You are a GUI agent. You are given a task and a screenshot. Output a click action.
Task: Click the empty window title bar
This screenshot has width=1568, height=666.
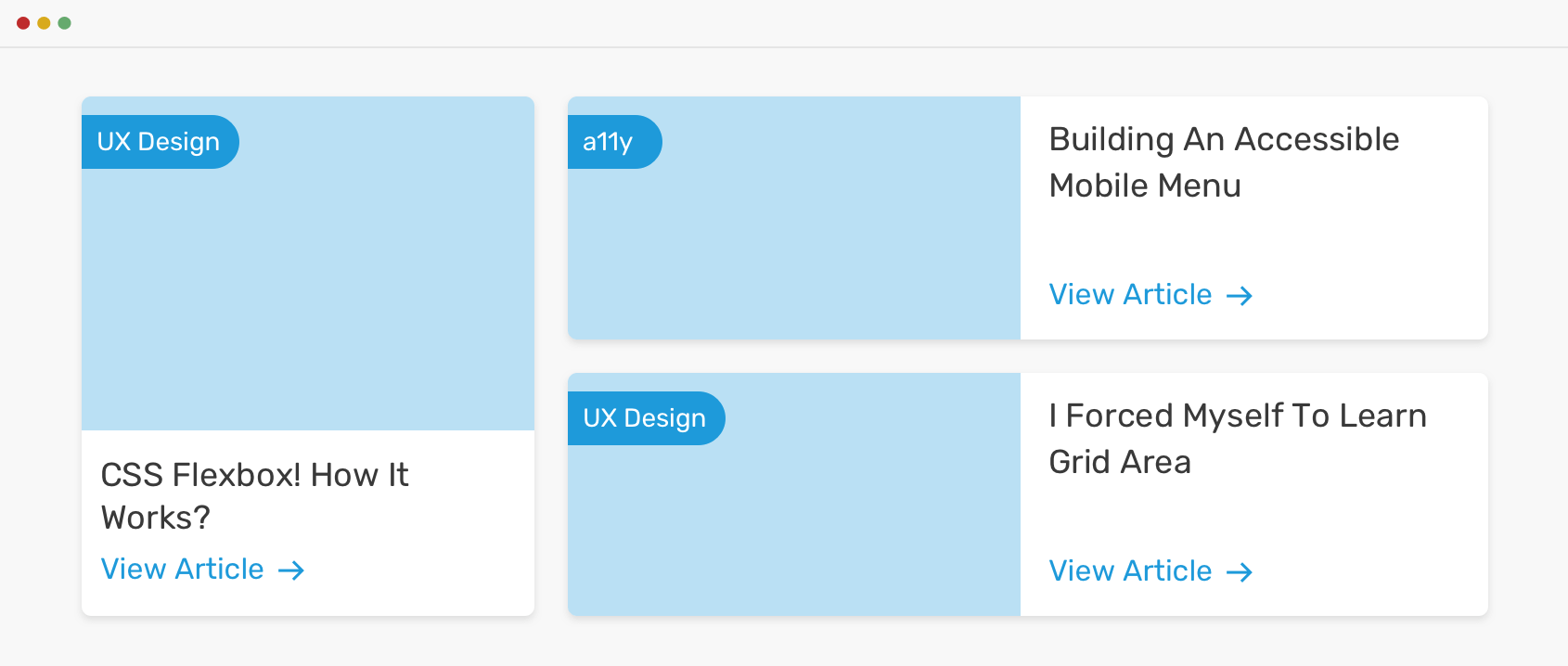tap(784, 23)
